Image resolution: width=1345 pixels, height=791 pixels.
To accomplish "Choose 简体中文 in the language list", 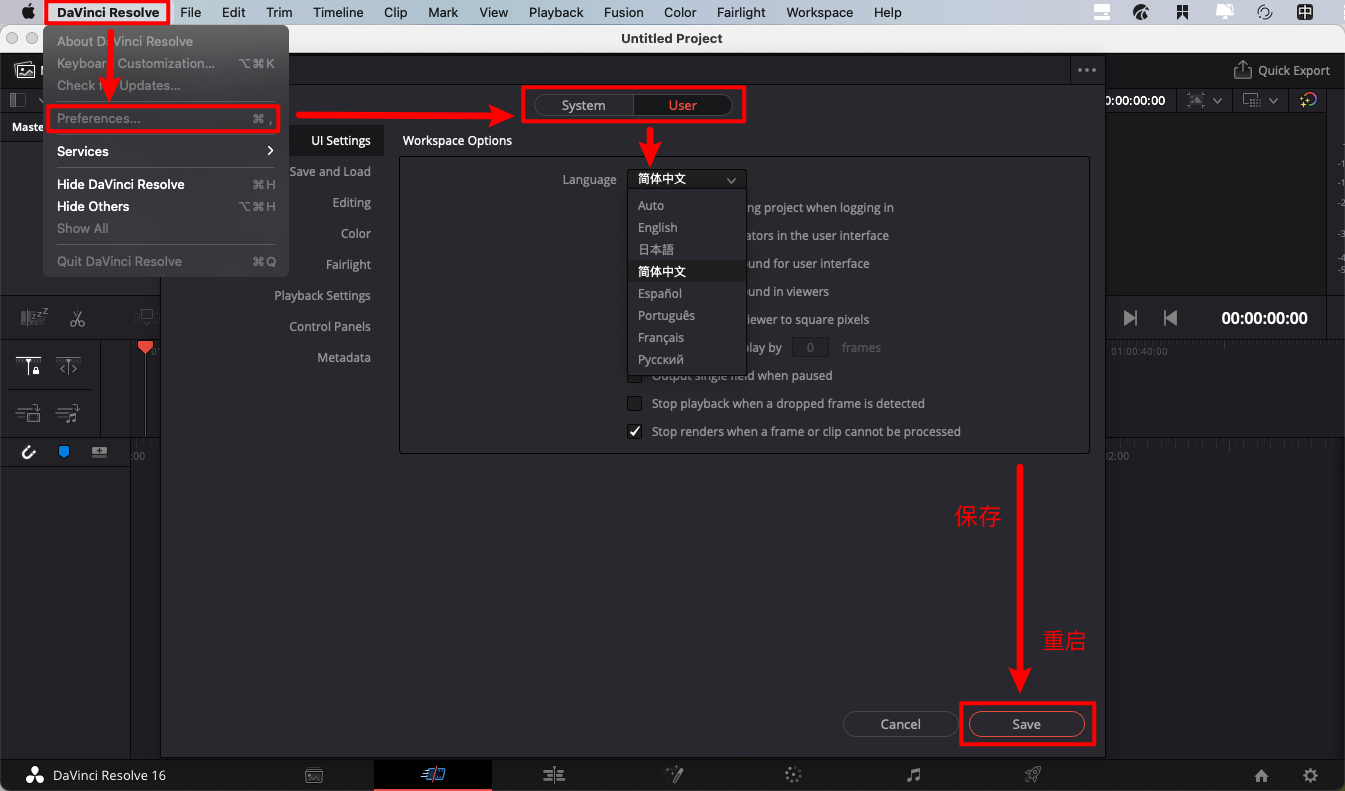I will tap(687, 271).
